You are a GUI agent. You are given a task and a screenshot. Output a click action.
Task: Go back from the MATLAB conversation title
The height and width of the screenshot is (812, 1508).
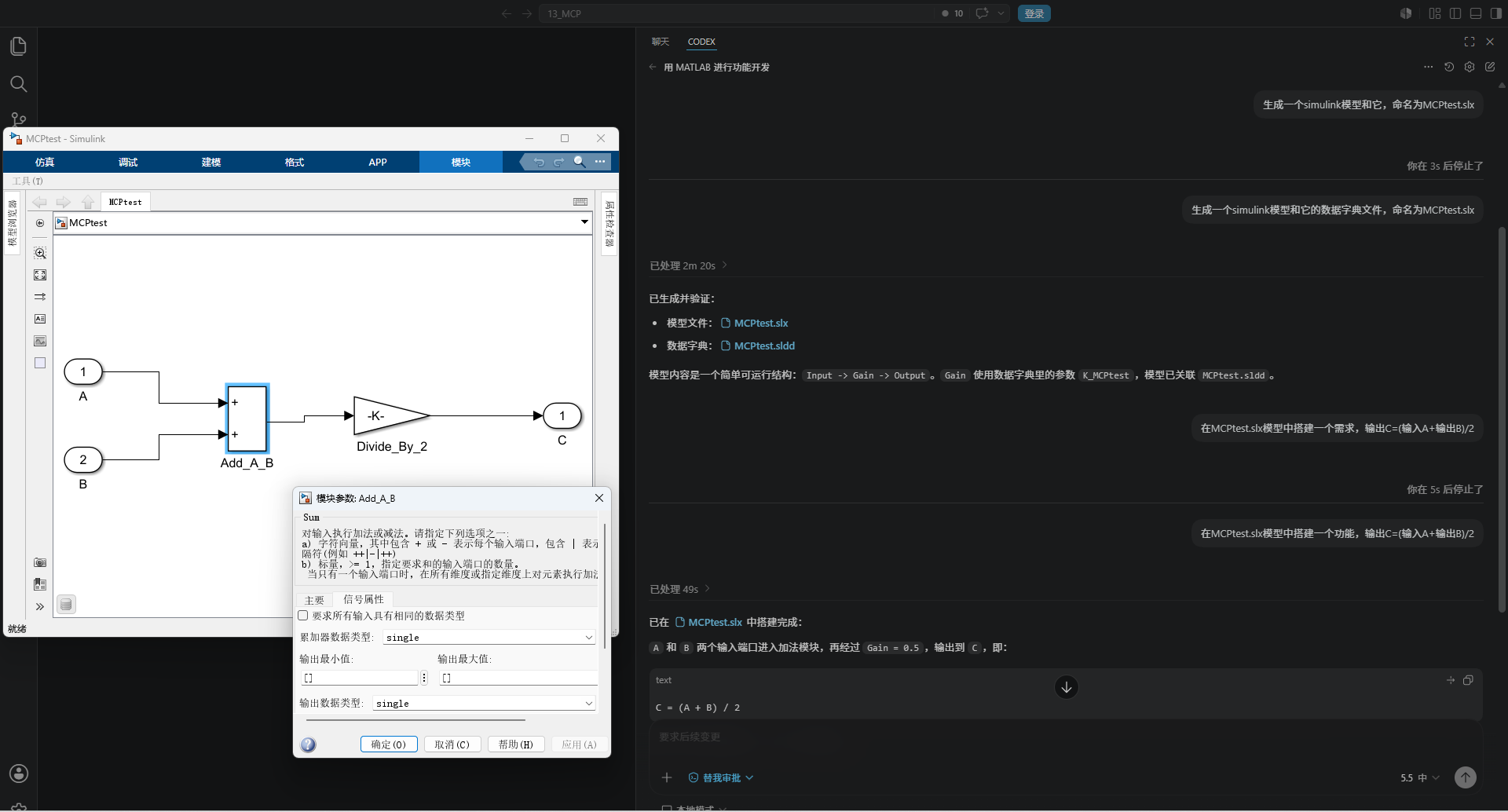tap(653, 67)
